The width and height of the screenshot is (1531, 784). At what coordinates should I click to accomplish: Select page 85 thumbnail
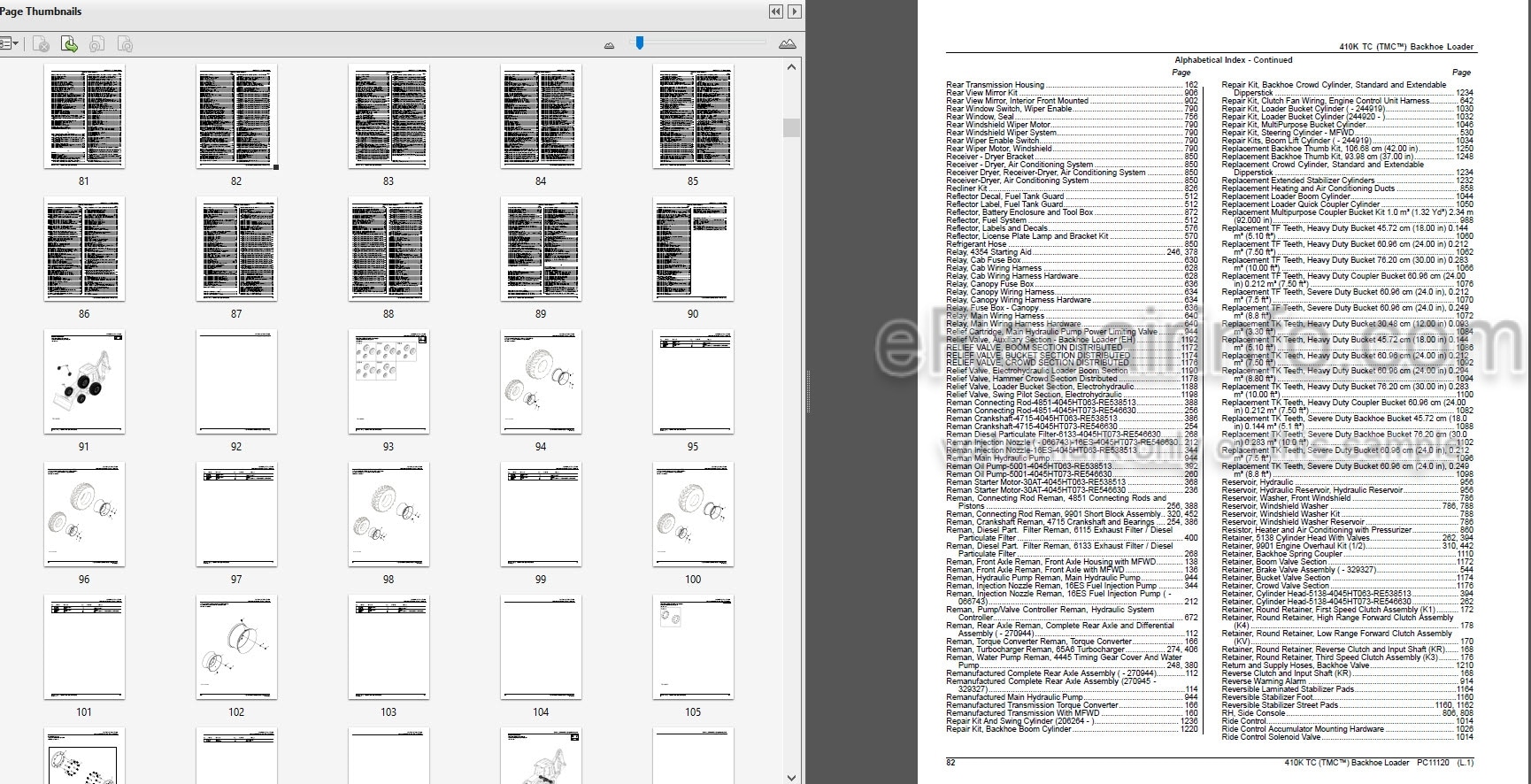(x=693, y=117)
